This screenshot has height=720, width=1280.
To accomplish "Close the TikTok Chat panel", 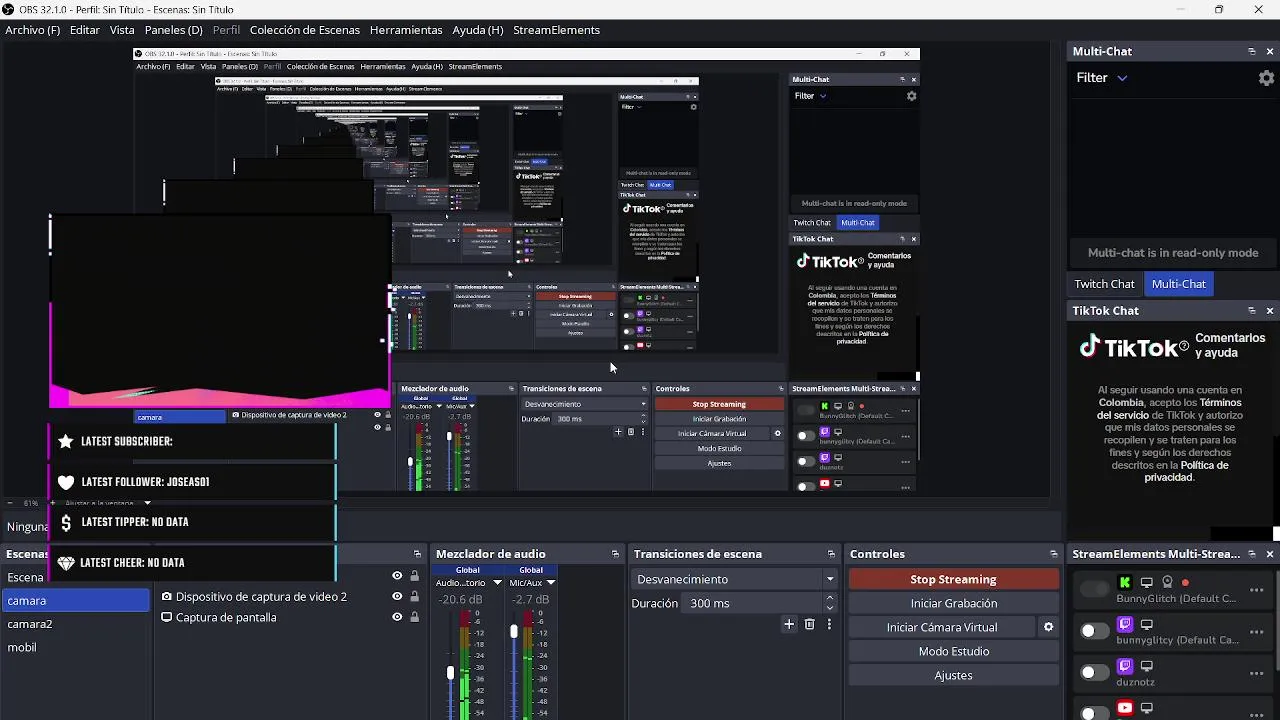I will coord(1270,311).
